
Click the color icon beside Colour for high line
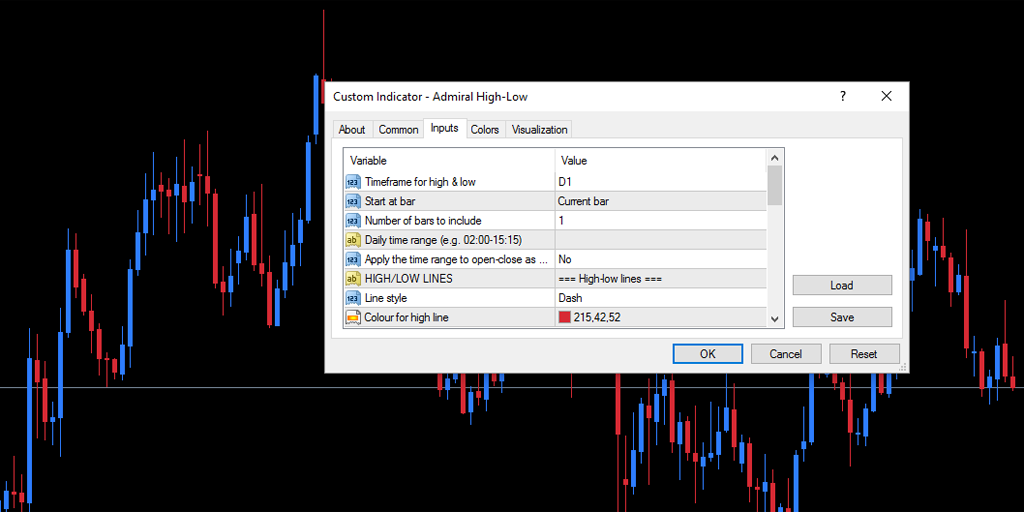(353, 317)
